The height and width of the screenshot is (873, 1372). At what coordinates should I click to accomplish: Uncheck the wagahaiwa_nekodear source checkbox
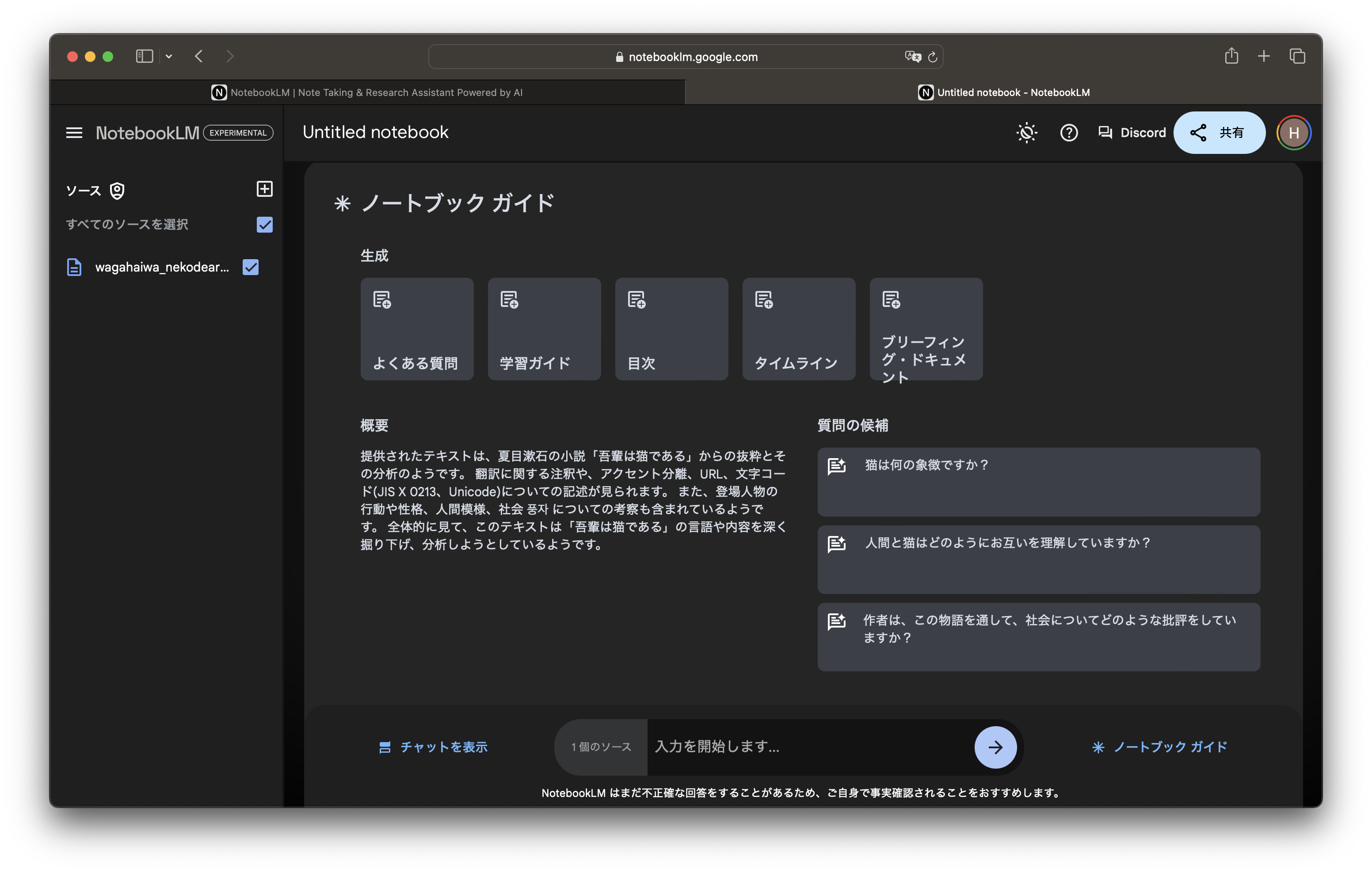pyautogui.click(x=251, y=267)
